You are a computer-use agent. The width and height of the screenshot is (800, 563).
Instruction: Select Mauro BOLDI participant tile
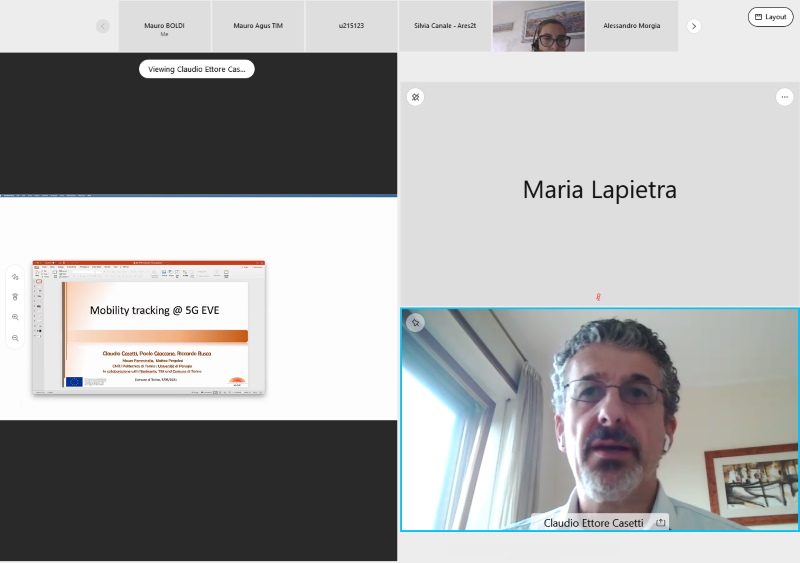165,26
